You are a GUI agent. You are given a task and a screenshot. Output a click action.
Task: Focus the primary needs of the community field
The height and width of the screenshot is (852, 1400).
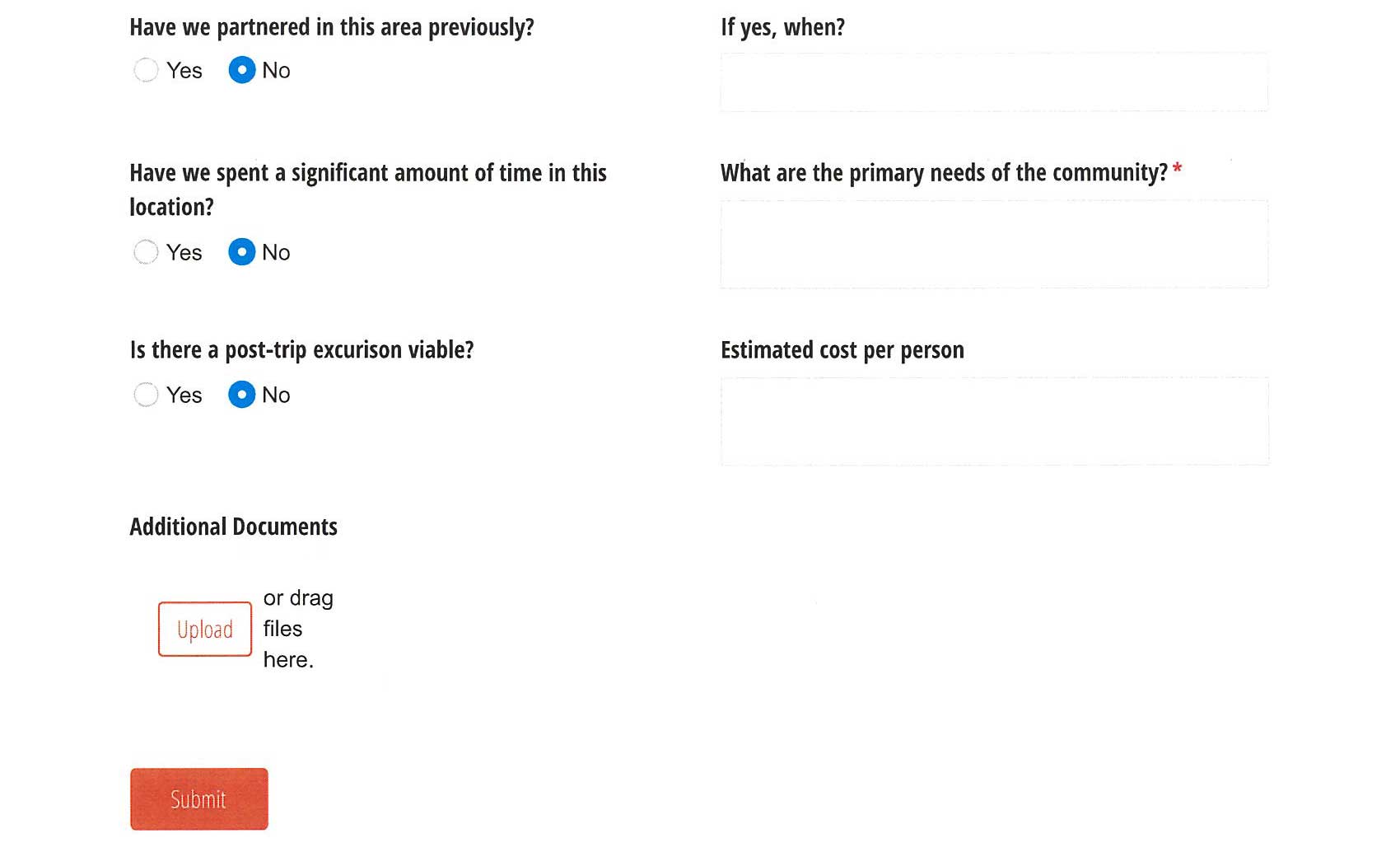click(994, 244)
